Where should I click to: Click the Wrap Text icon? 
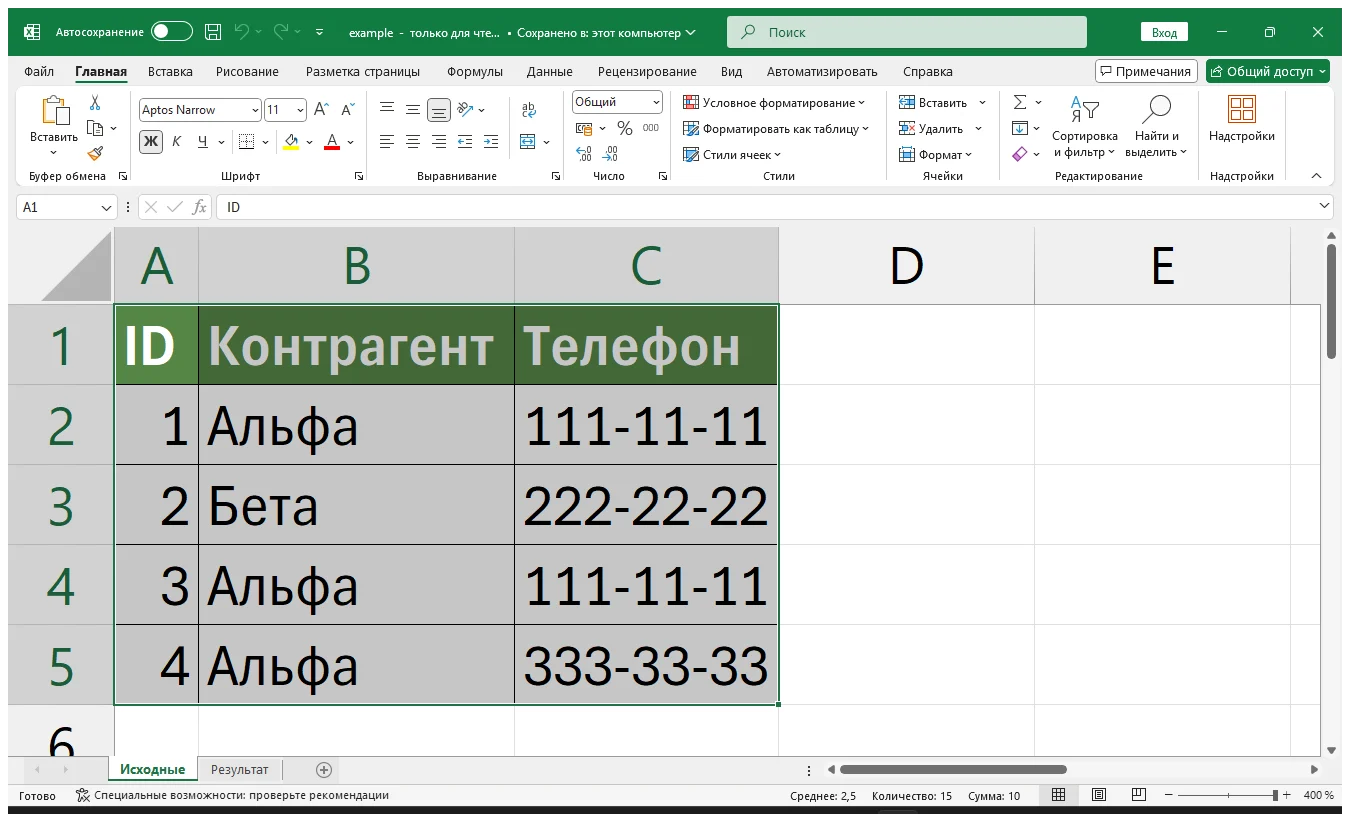click(529, 110)
